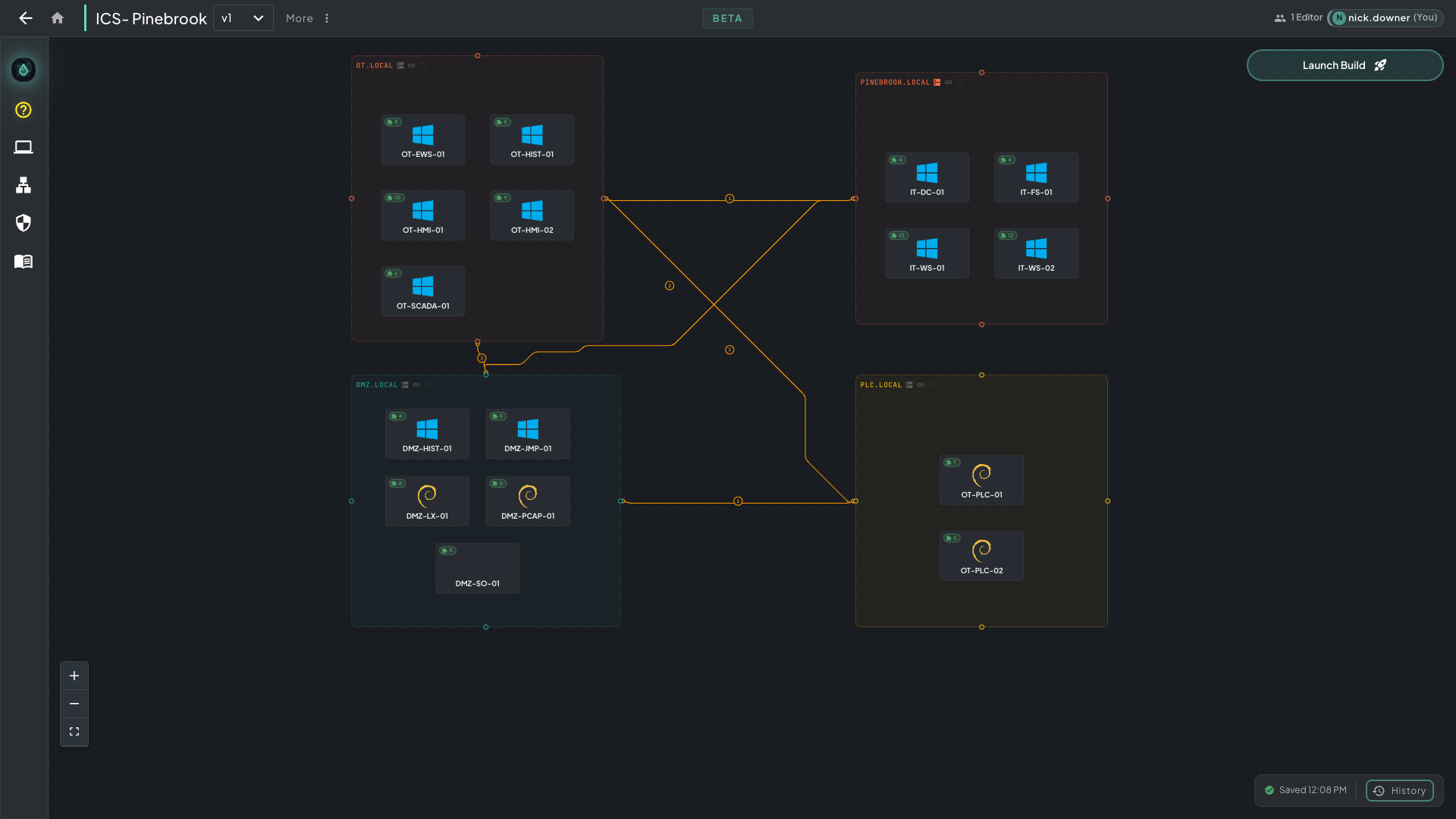Open the help question mark icon
Screen dimensions: 1456x819
24,110
